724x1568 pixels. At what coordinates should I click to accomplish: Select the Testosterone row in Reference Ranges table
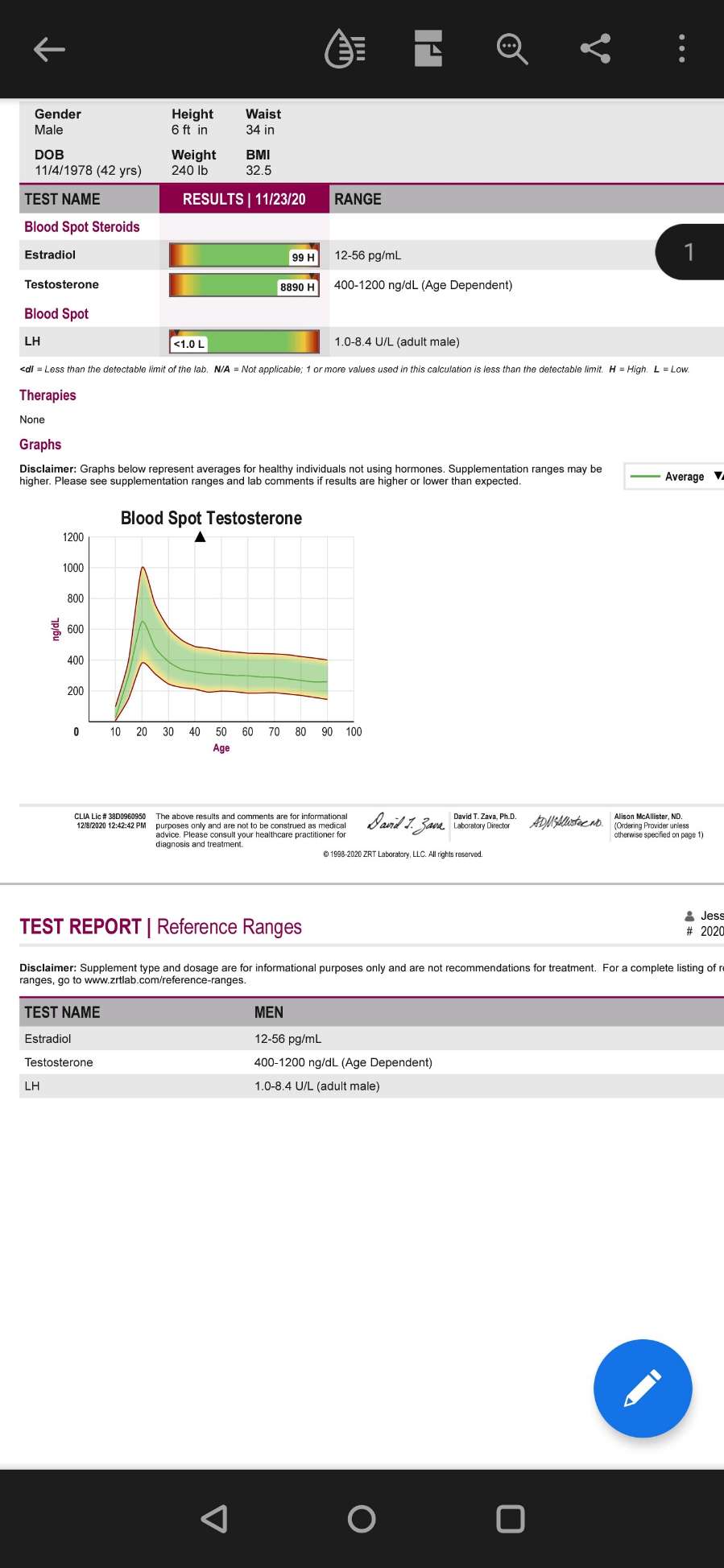(x=371, y=1062)
